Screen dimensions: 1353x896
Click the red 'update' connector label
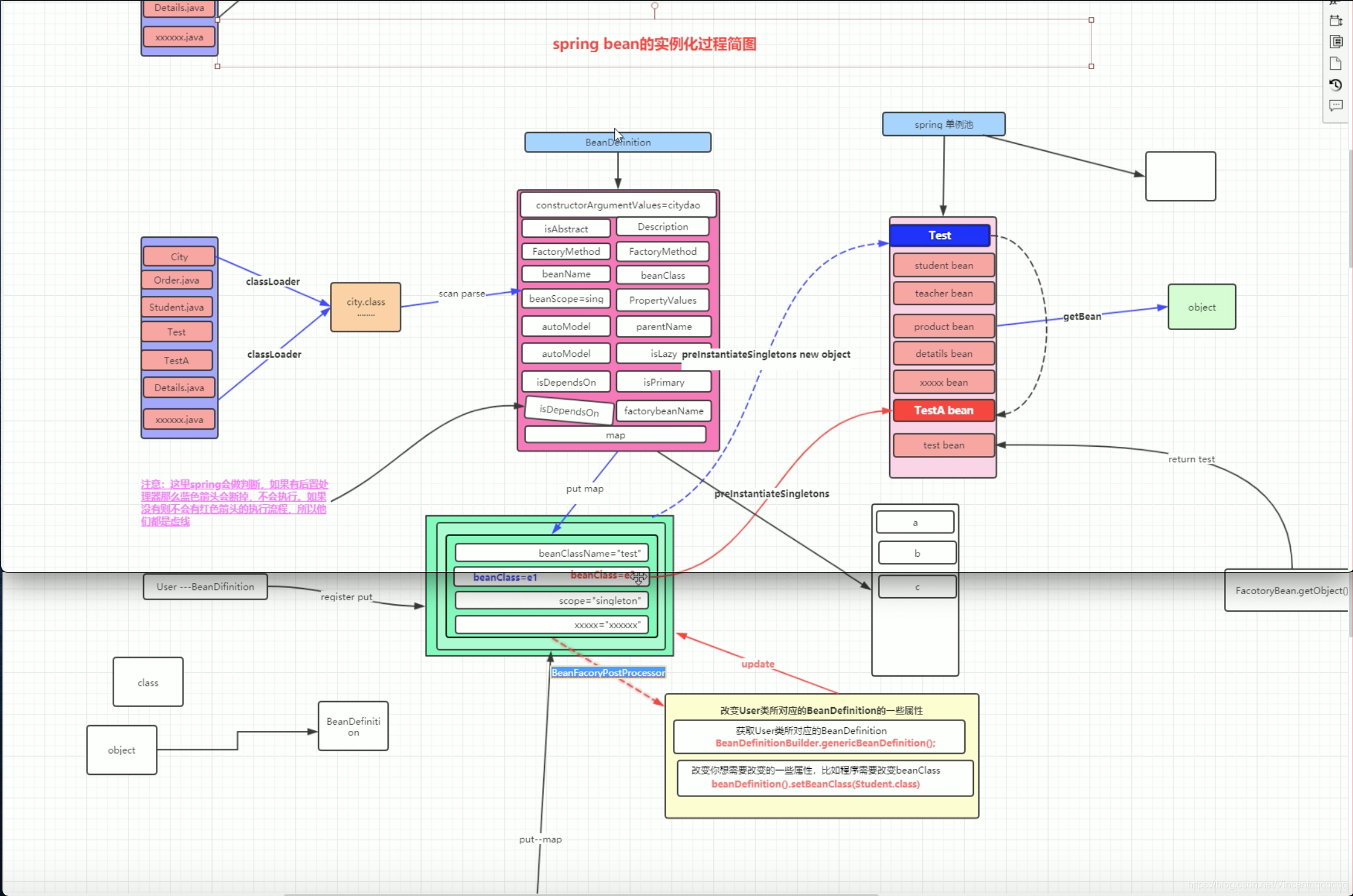coord(758,664)
